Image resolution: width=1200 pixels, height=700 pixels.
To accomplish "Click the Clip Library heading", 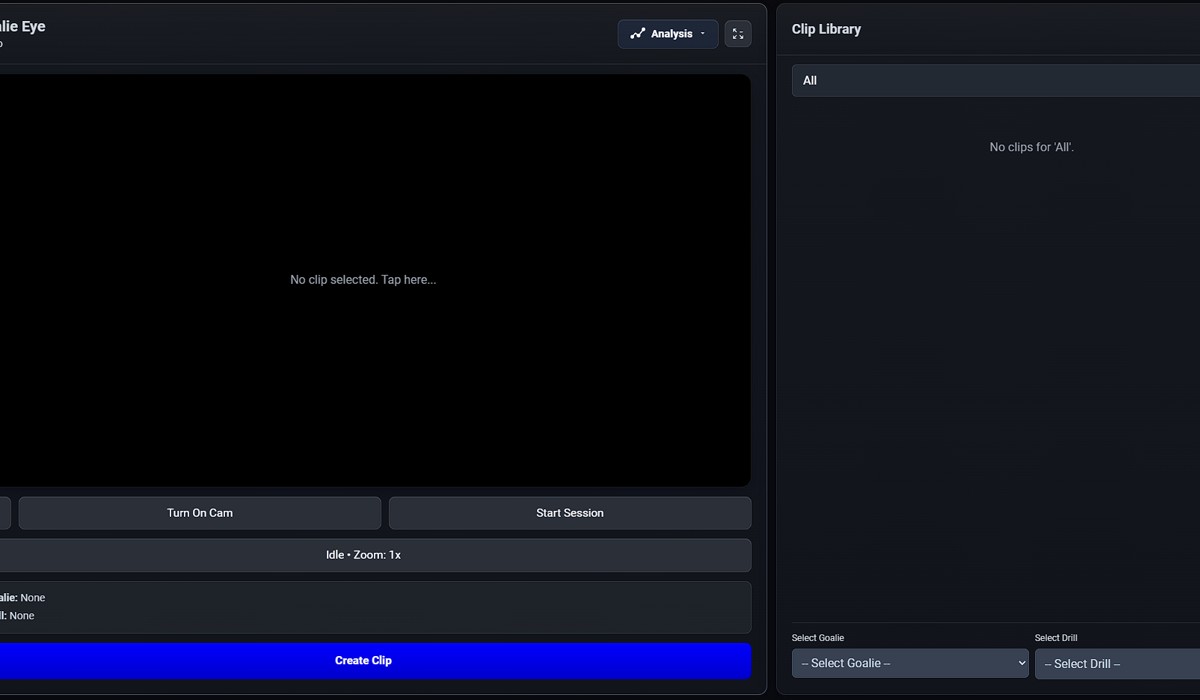I will coord(826,29).
